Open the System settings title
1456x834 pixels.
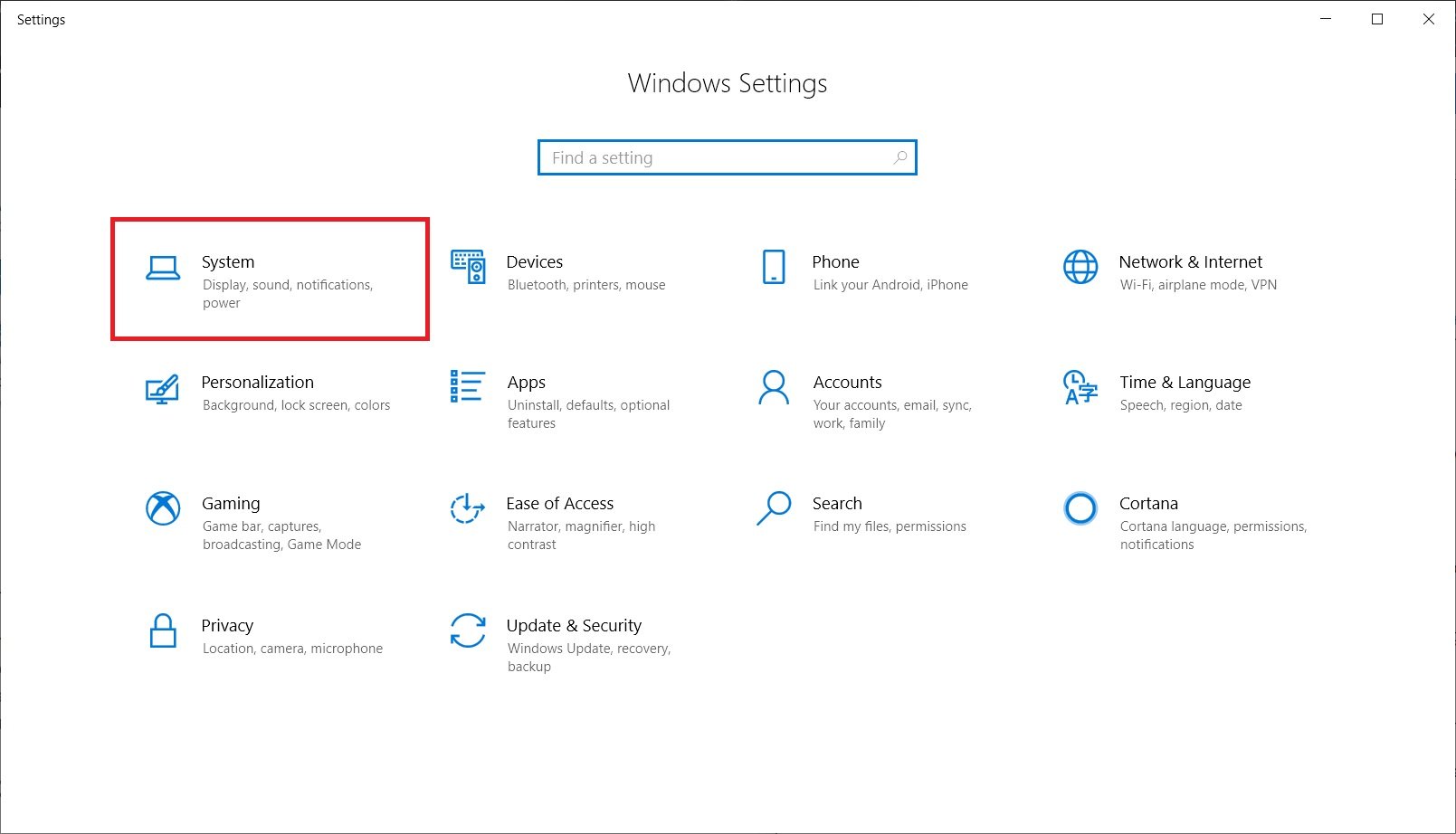[228, 262]
